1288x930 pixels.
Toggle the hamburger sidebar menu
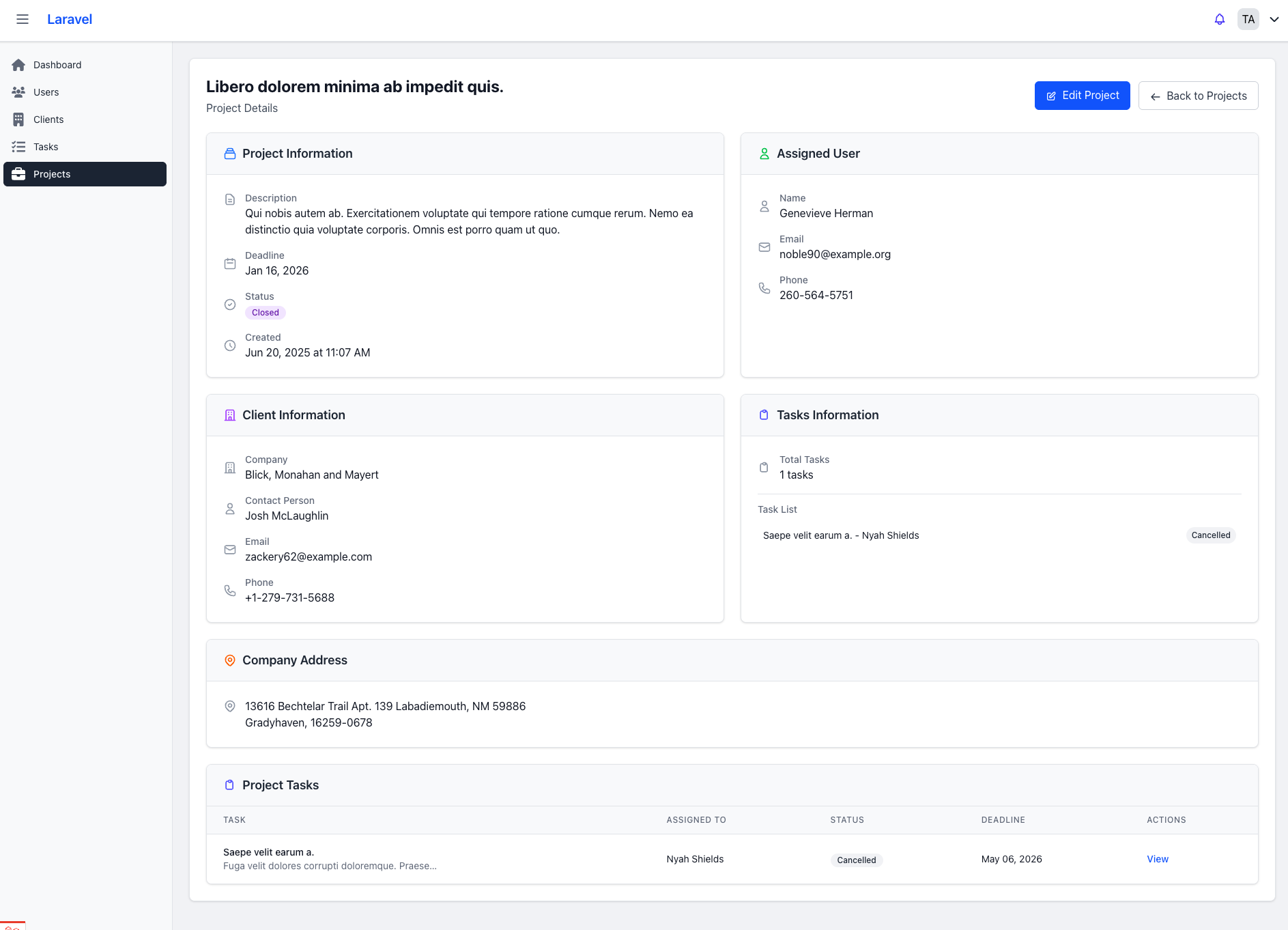[x=23, y=19]
